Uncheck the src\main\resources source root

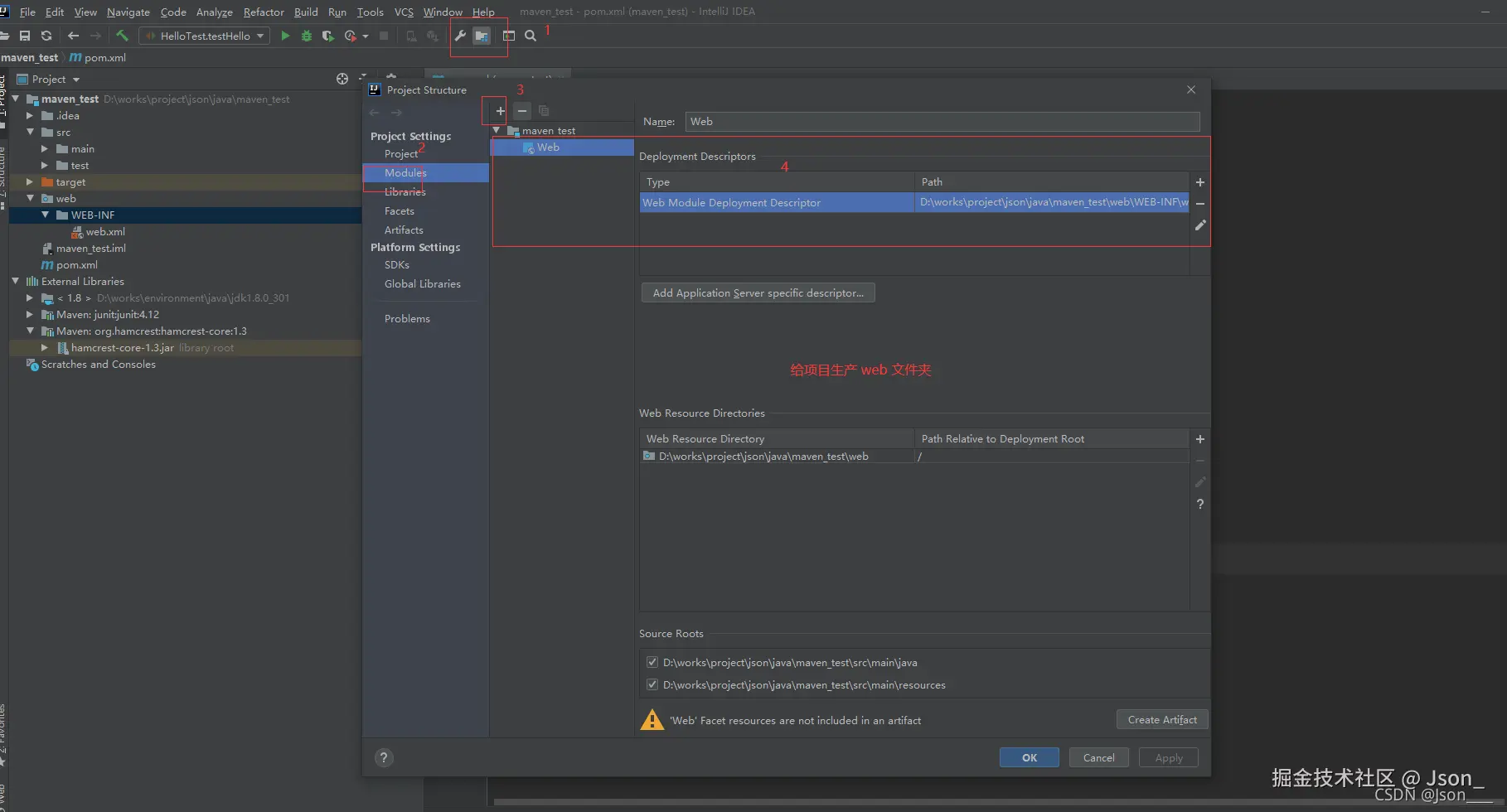click(x=652, y=684)
